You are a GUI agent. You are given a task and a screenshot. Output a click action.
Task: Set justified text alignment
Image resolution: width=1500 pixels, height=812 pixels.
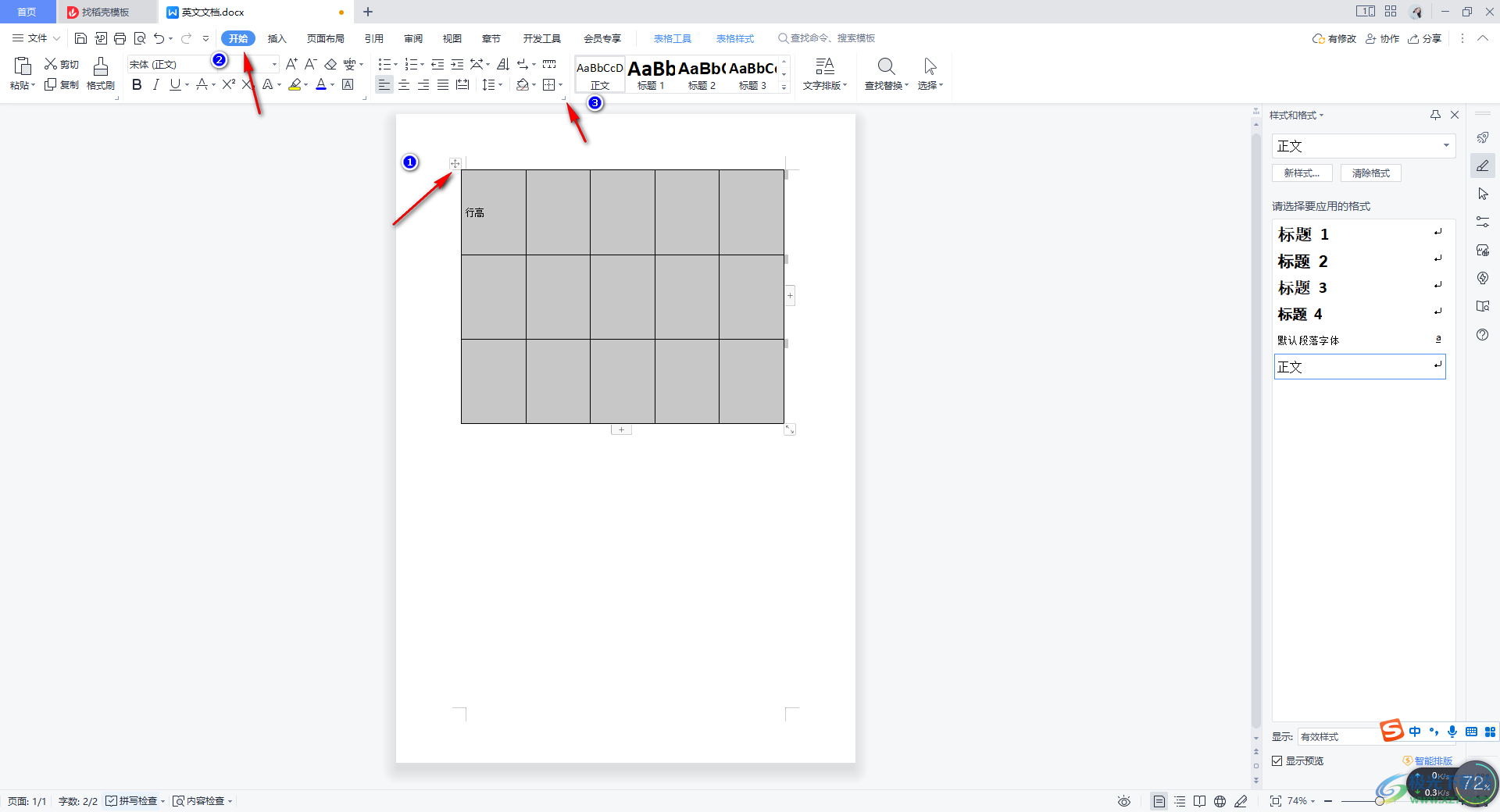click(x=443, y=84)
